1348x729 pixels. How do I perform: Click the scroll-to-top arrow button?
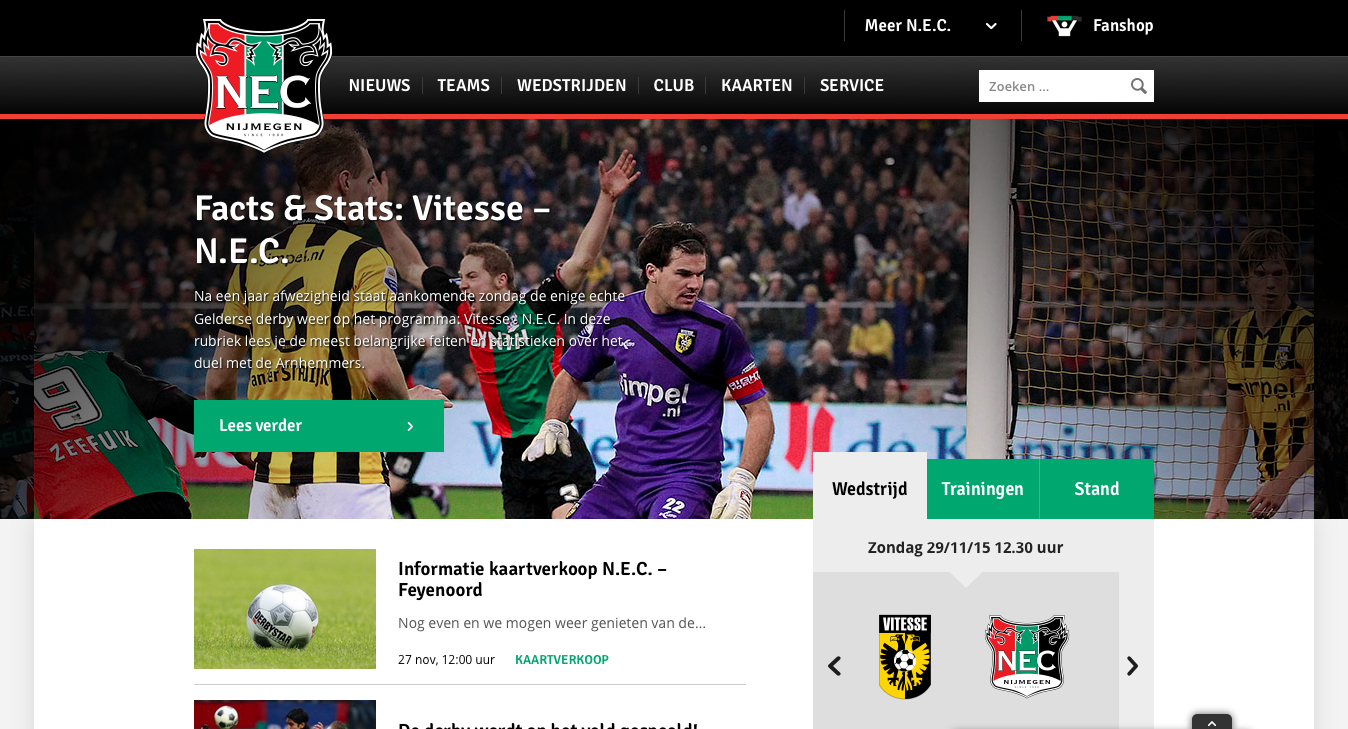coord(1211,722)
